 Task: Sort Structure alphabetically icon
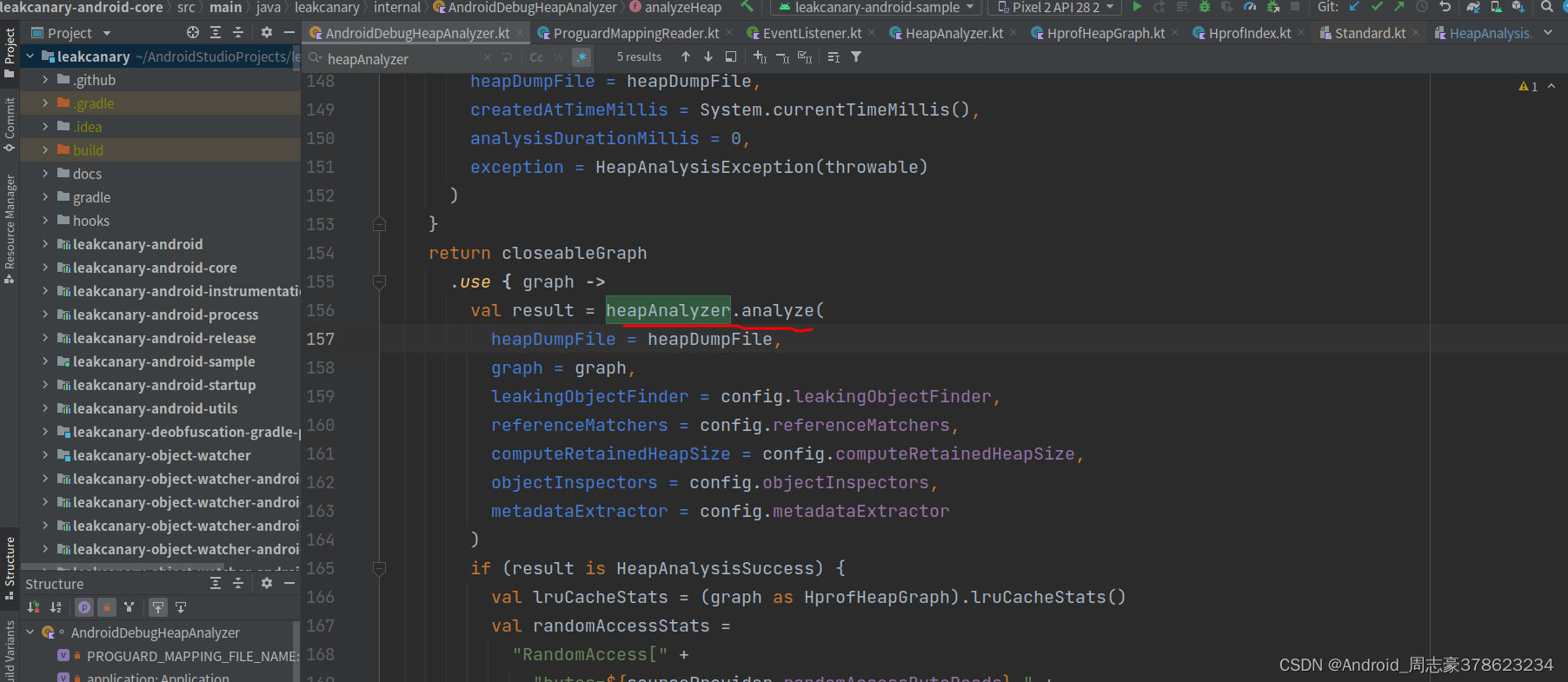56,607
